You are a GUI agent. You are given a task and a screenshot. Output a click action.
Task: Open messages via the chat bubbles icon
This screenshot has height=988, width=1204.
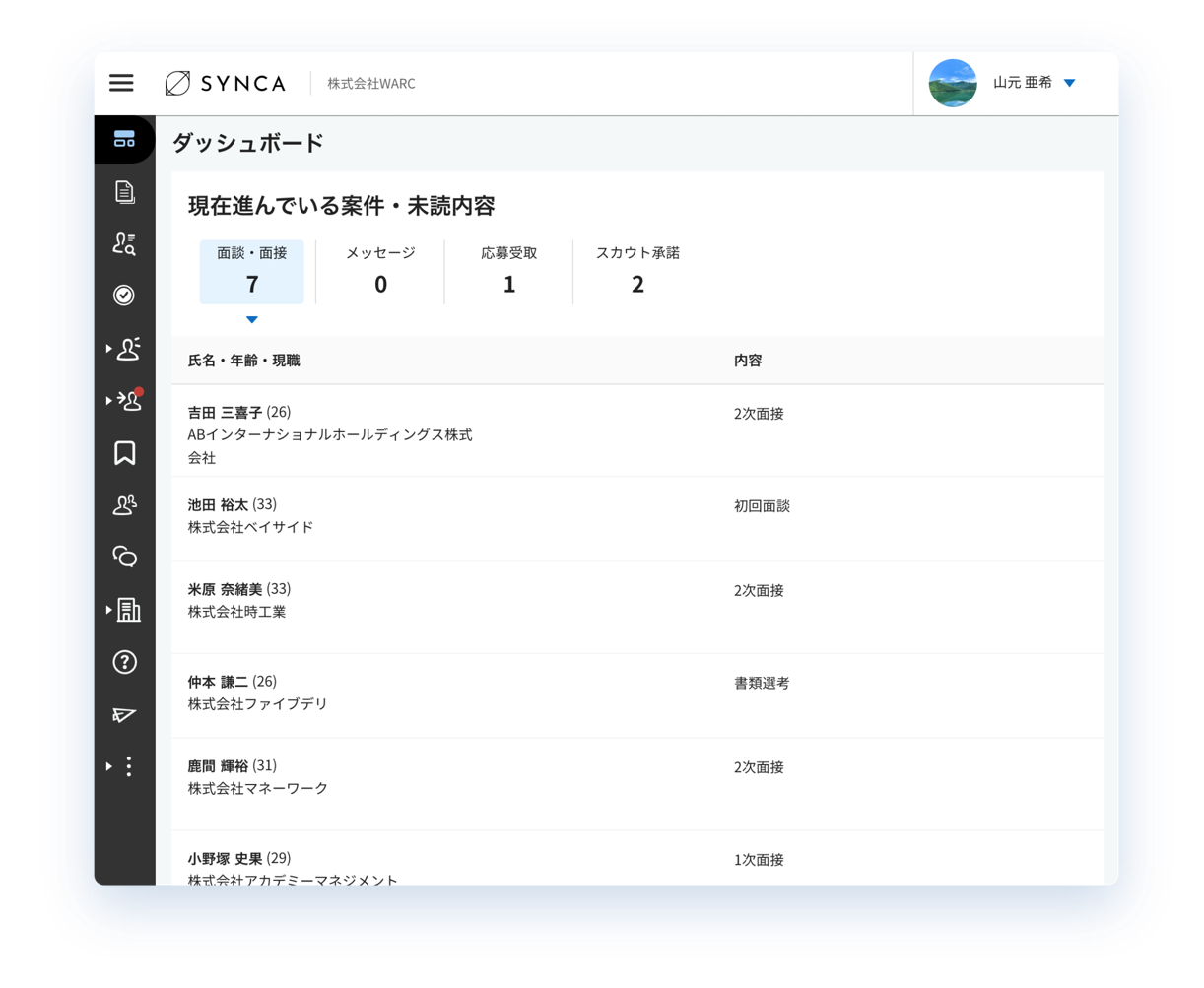click(124, 557)
